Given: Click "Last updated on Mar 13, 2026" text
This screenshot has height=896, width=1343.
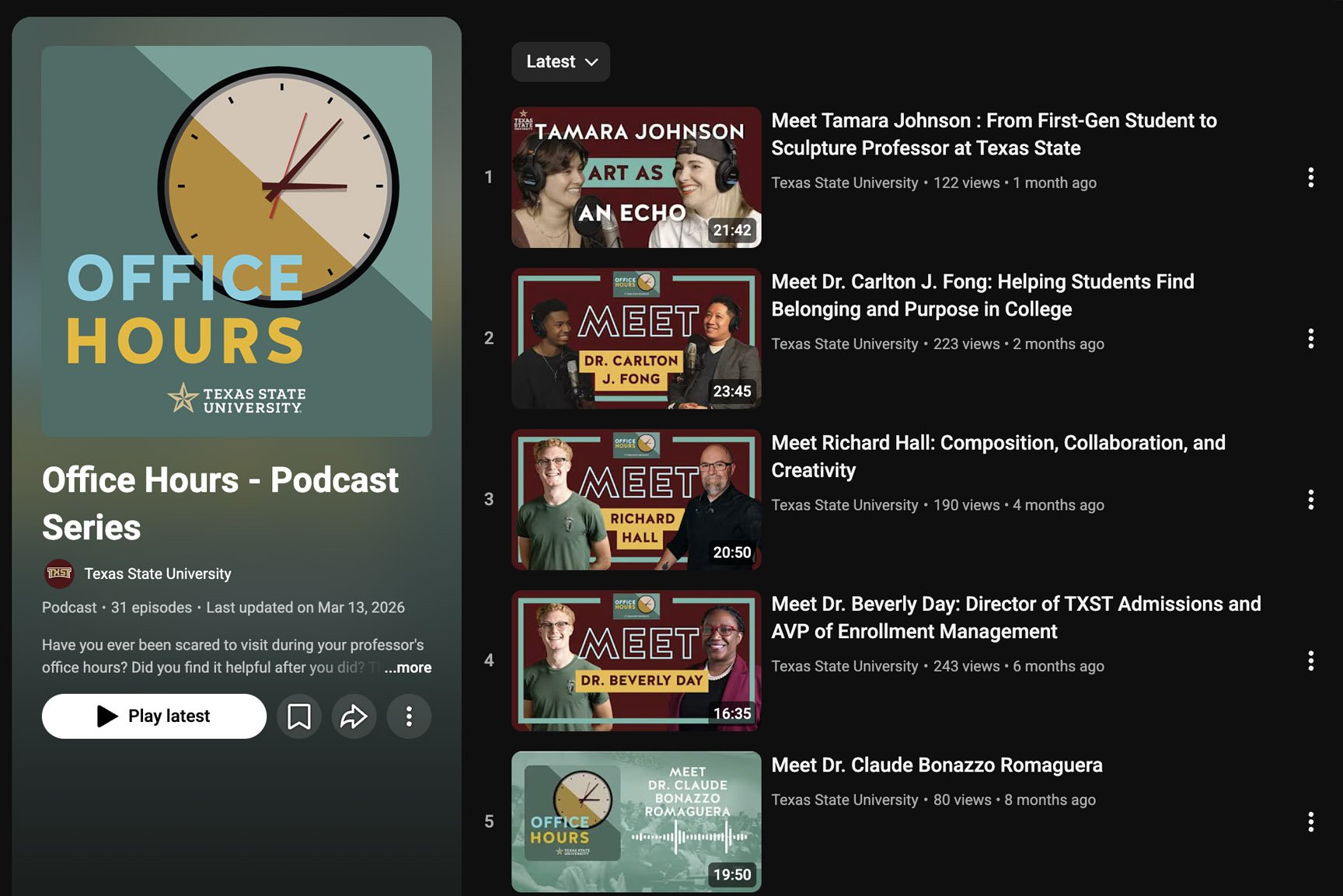Looking at the screenshot, I should point(305,608).
